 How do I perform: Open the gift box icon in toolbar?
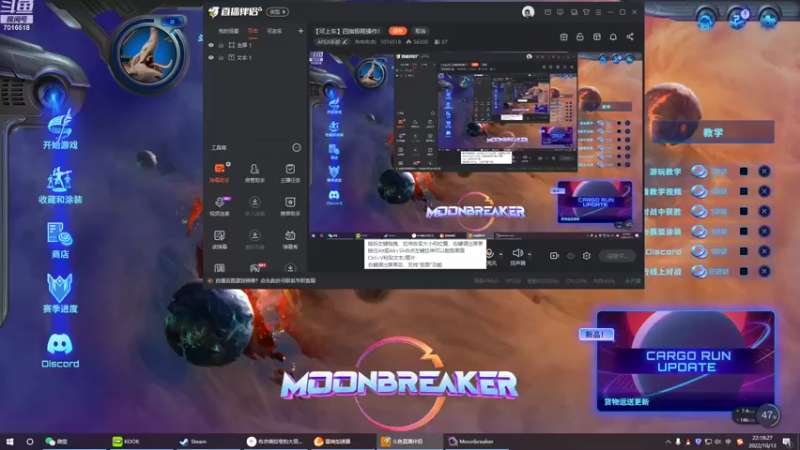pos(564,37)
